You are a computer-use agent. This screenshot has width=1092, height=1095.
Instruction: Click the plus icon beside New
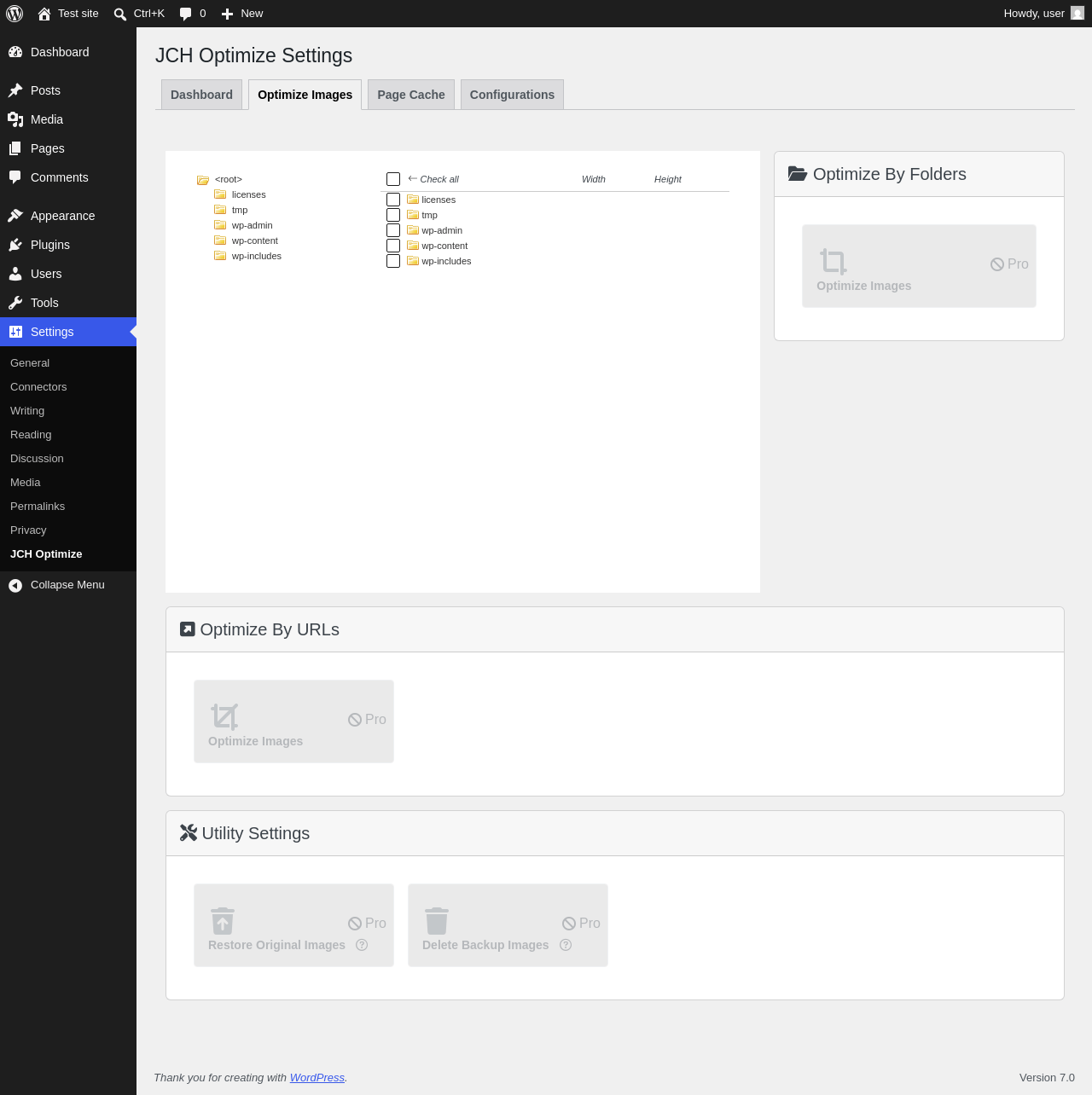(x=227, y=14)
